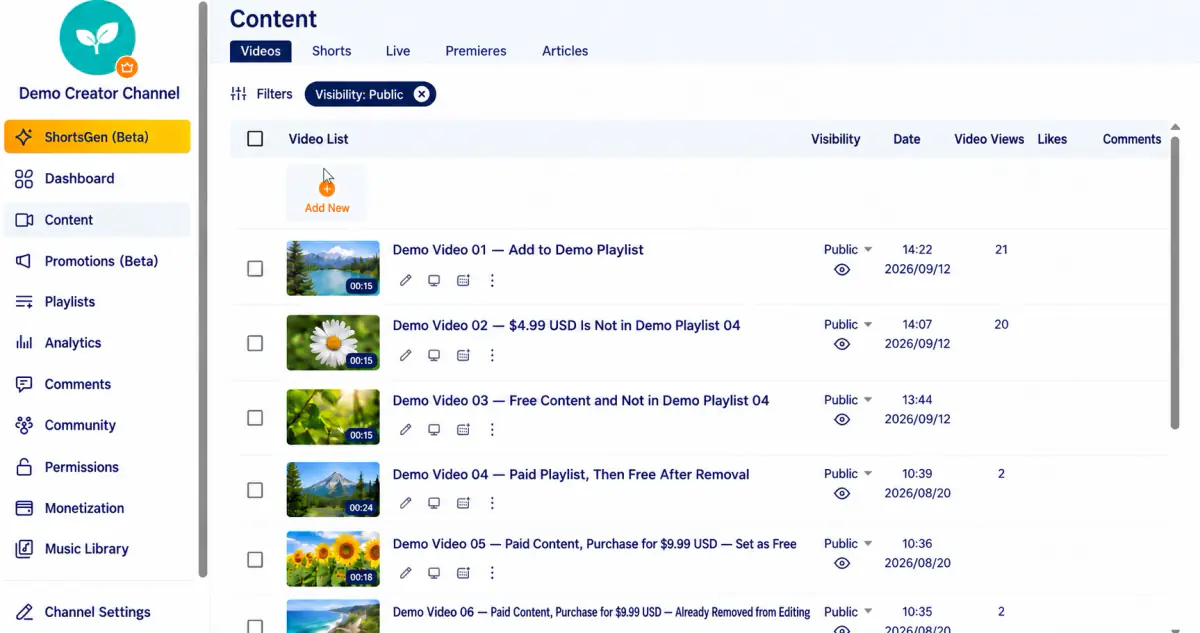This screenshot has width=1200, height=633.
Task: Click the Promotions megaphone icon
Action: (24, 261)
